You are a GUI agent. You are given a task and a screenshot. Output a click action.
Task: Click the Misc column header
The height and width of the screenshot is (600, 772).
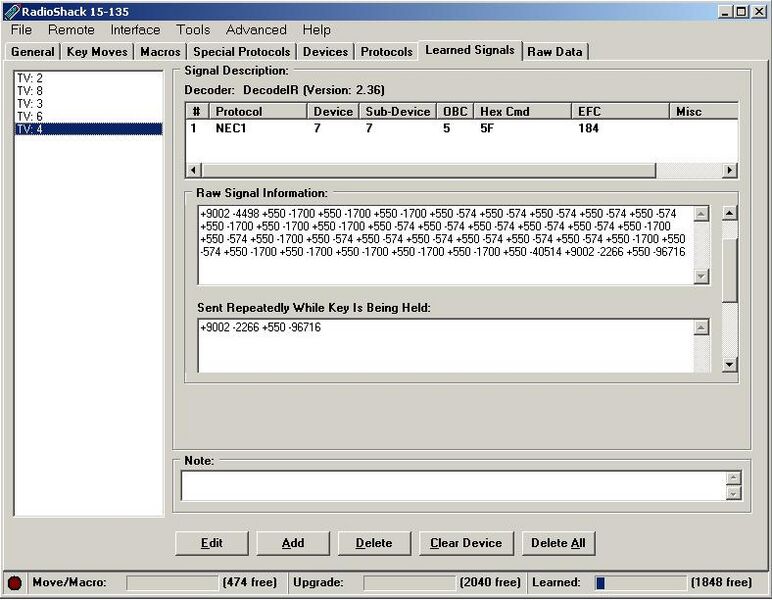tap(704, 112)
